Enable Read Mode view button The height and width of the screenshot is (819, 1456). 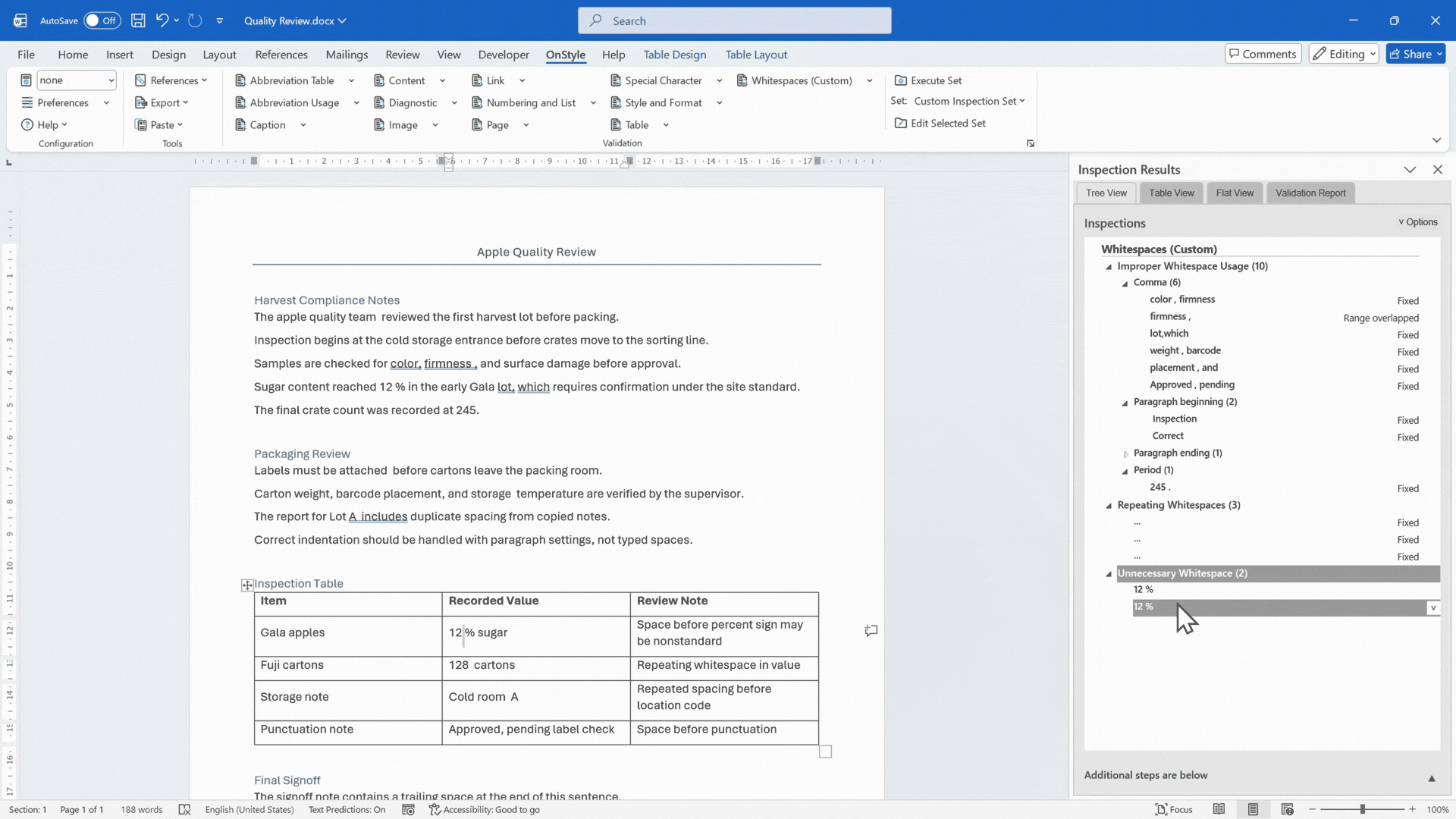click(x=1219, y=809)
